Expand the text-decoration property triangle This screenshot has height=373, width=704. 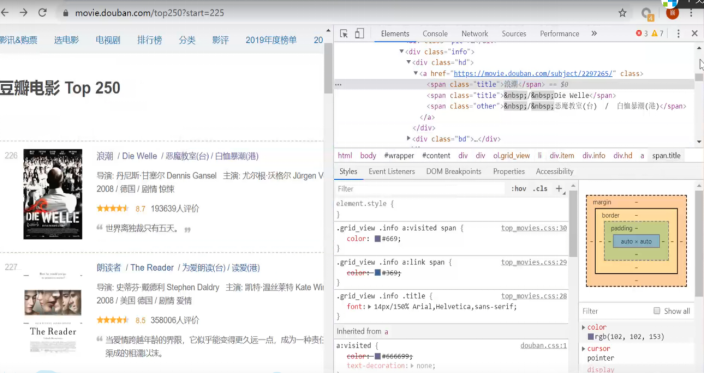click(x=412, y=366)
